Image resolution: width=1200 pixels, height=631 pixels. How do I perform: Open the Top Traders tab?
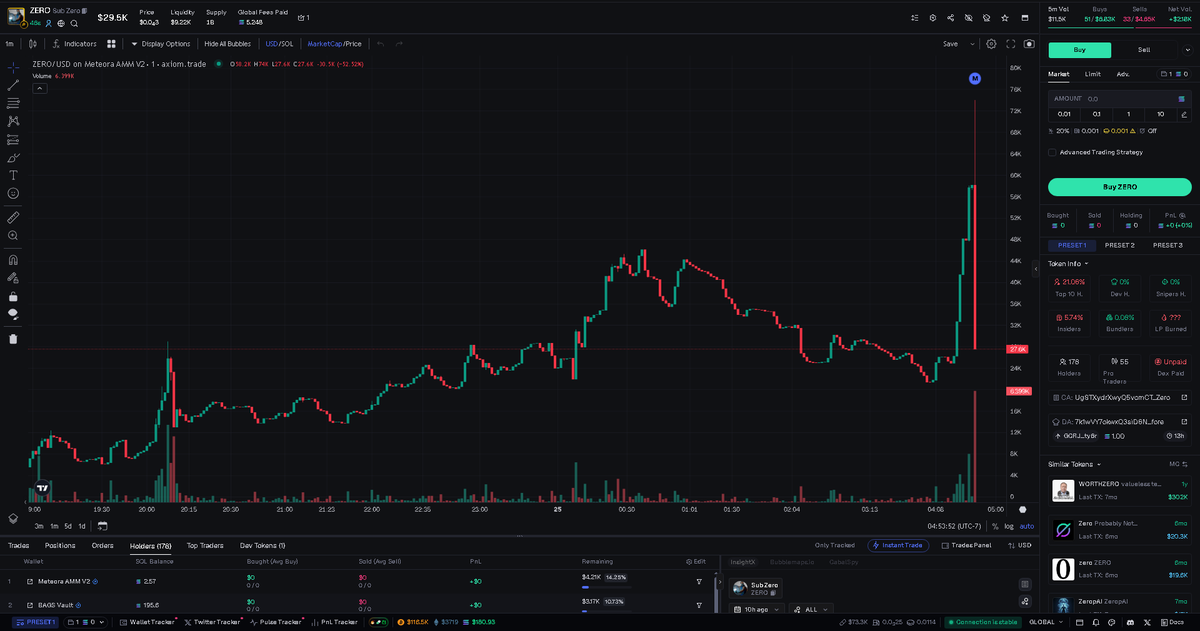point(205,545)
